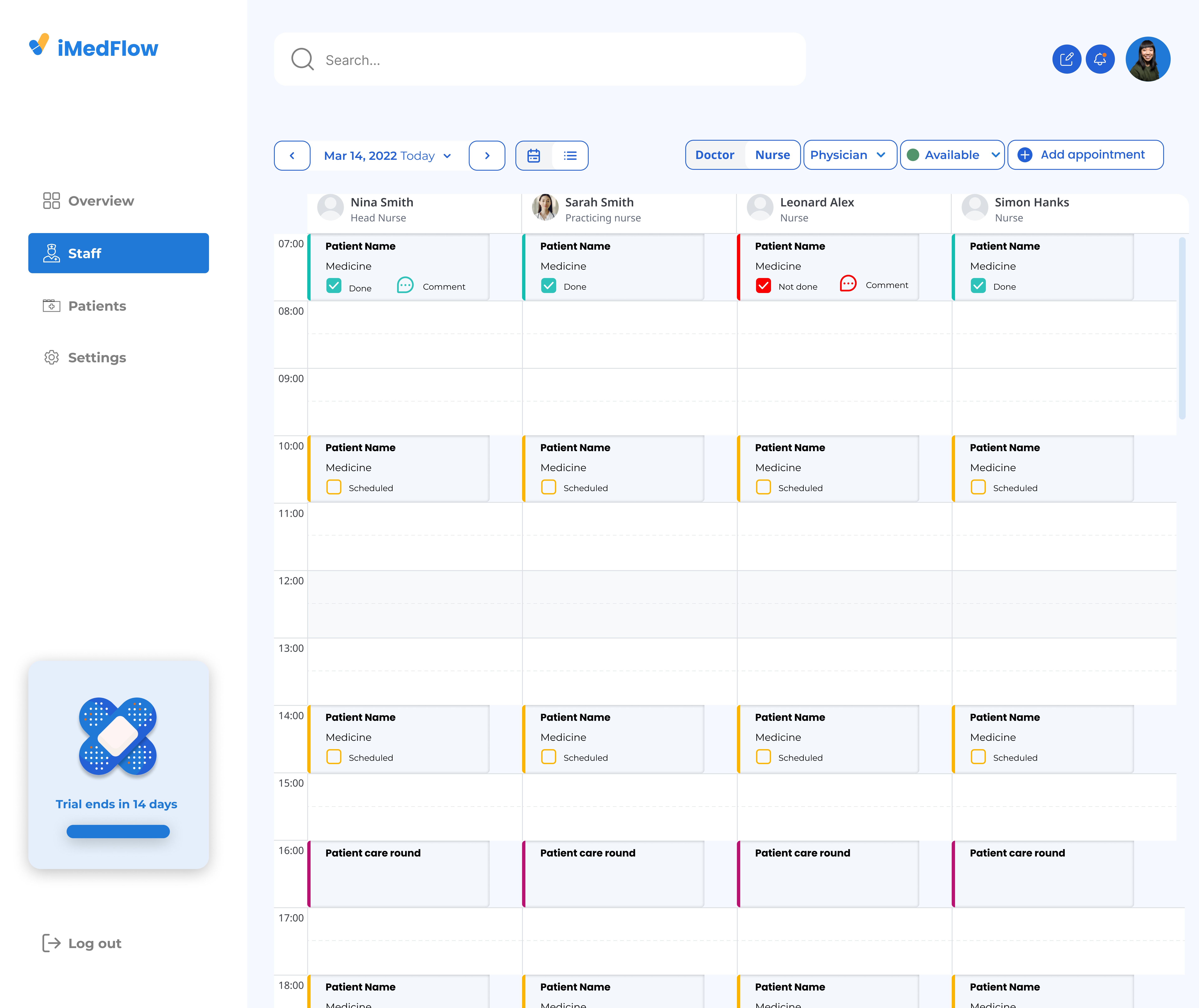1199x1008 pixels.
Task: Click the Log out arrow icon
Action: click(x=51, y=943)
